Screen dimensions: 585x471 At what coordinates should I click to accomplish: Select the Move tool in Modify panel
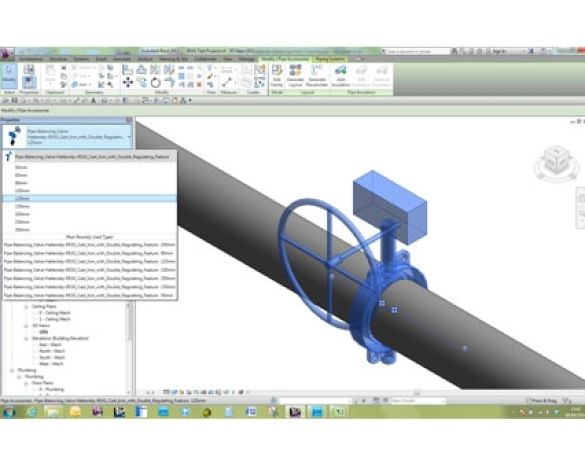128,82
